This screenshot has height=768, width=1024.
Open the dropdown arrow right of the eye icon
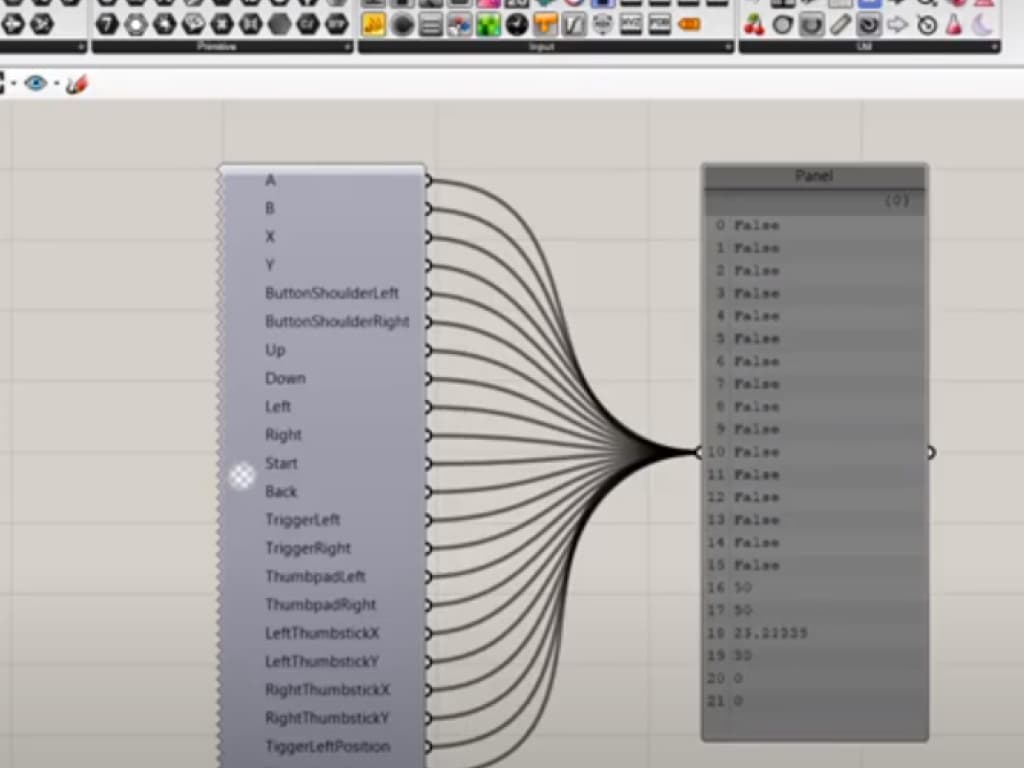(57, 84)
